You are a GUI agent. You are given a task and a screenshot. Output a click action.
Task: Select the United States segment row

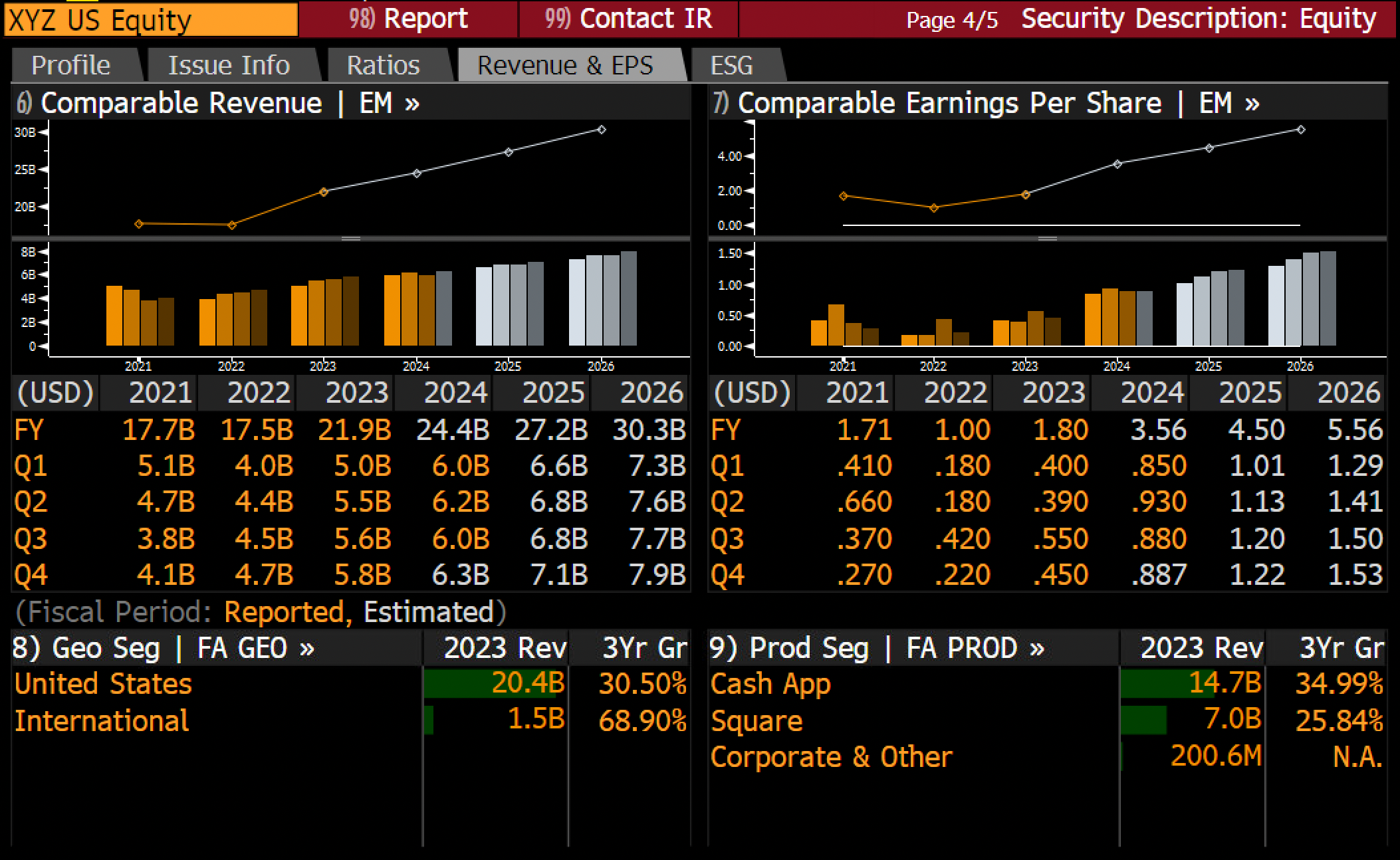[x=350, y=684]
